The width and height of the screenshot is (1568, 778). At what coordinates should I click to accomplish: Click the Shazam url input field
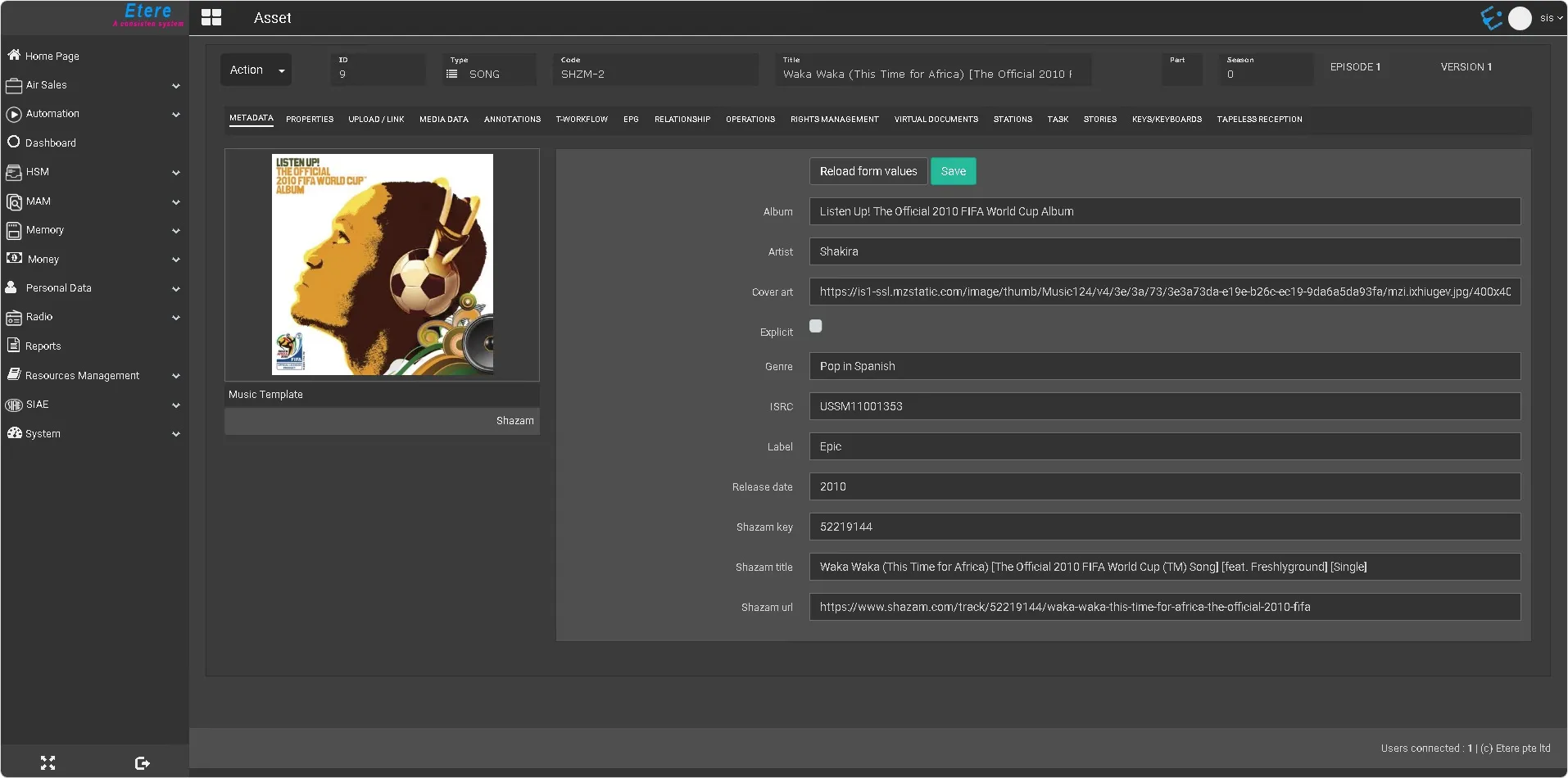click(x=1165, y=607)
